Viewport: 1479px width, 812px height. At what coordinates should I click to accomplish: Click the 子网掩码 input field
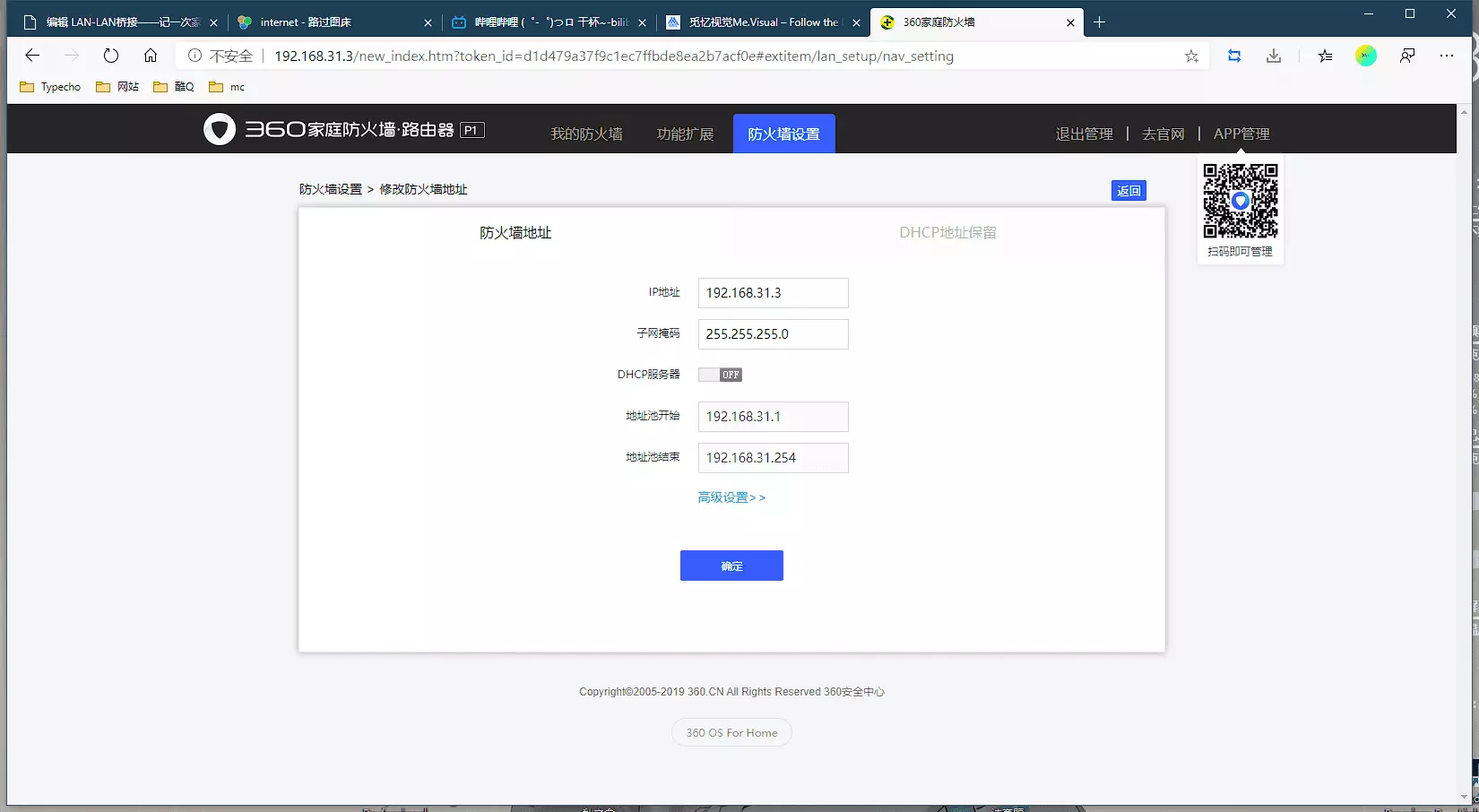point(774,334)
